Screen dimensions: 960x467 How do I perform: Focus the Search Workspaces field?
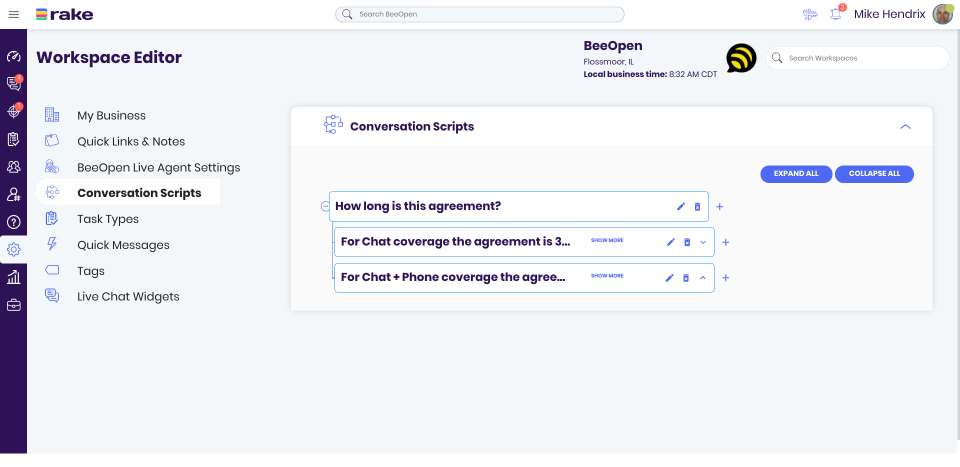857,58
